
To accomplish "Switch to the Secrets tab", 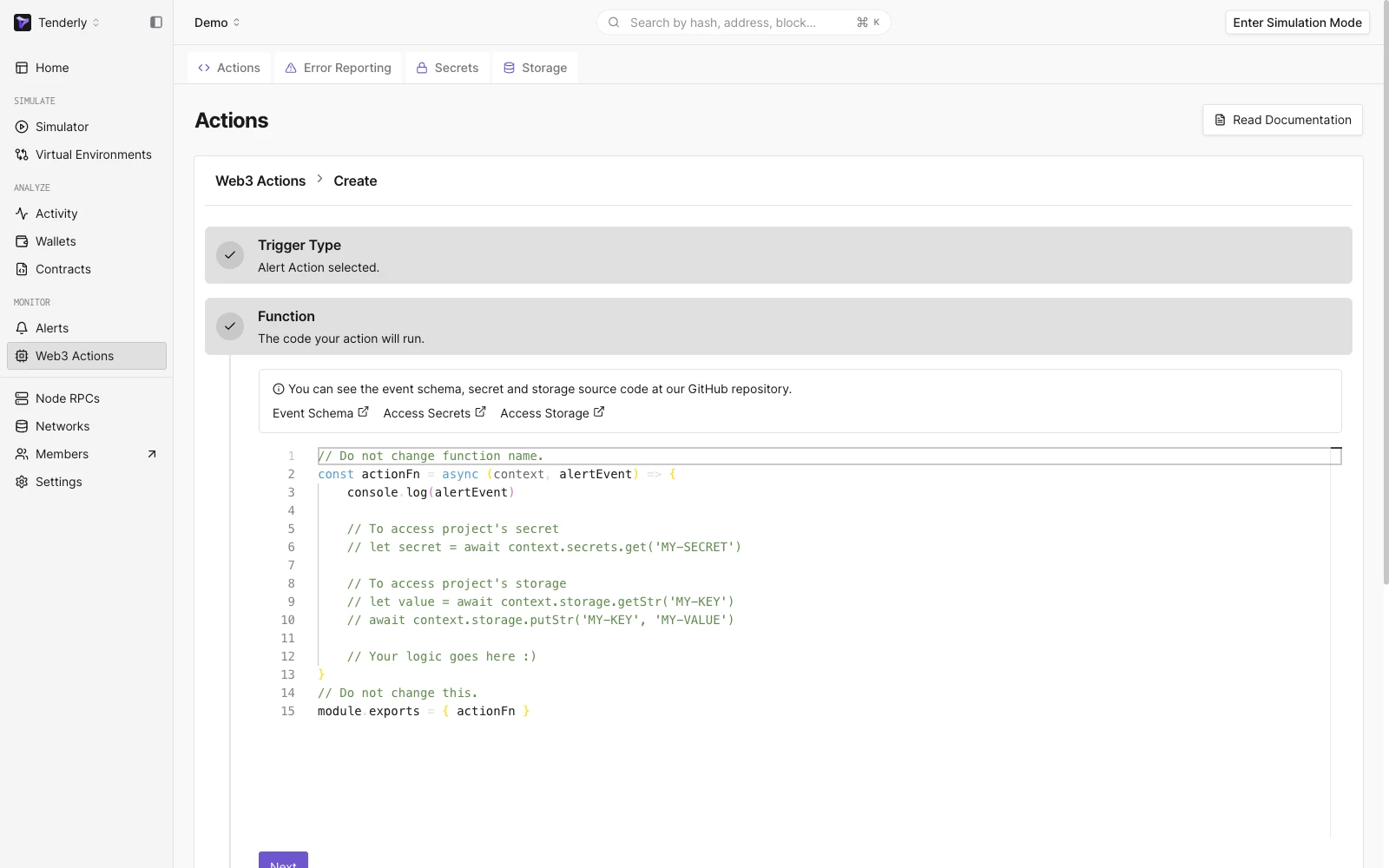I will [x=447, y=68].
